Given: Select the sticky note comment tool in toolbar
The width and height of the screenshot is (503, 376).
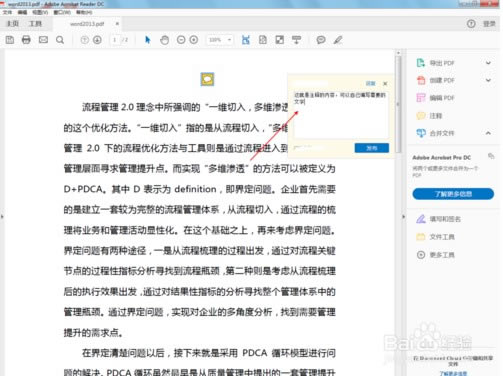Looking at the screenshot, I should 321,40.
